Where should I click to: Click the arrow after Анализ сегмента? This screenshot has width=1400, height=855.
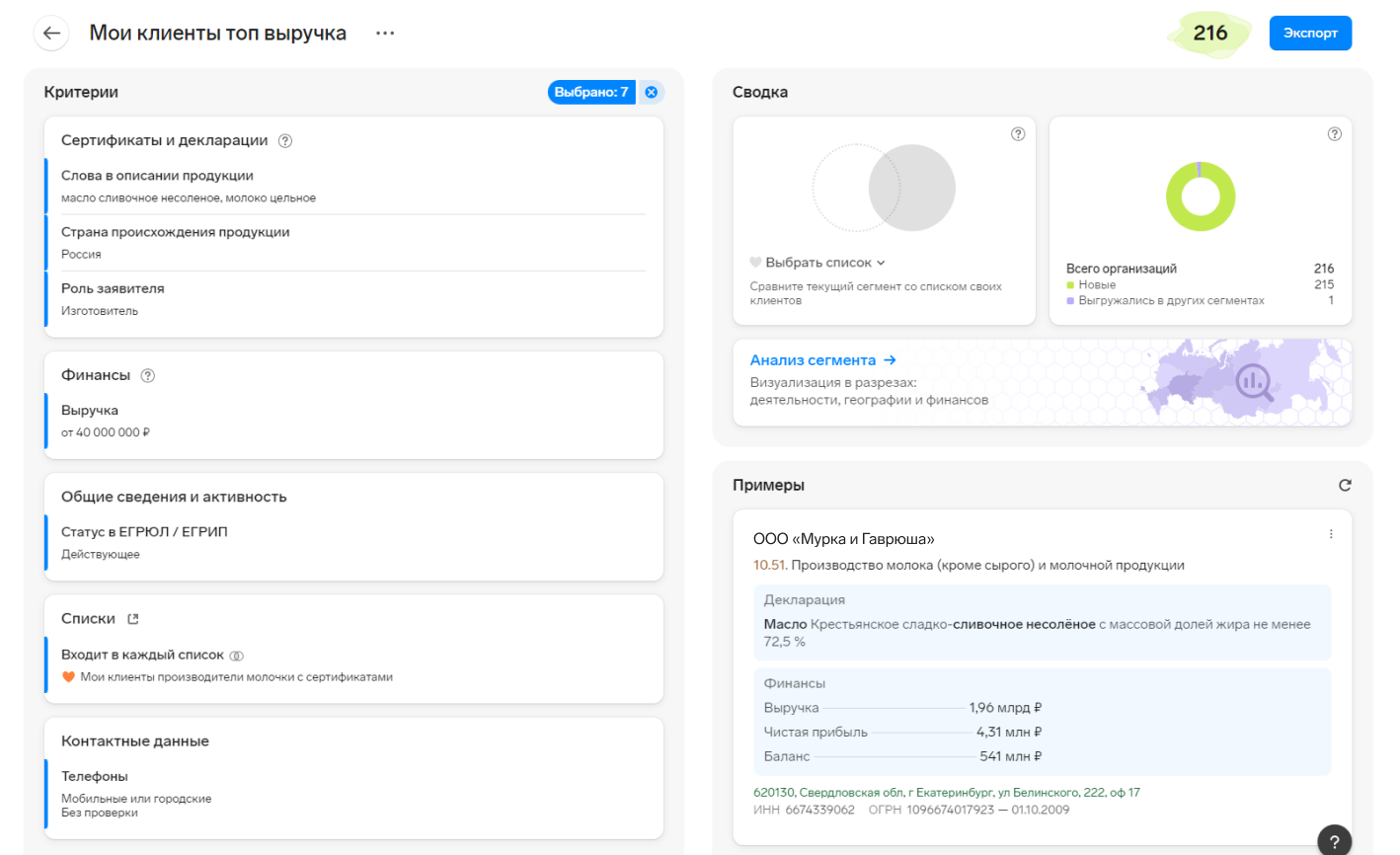pos(890,360)
